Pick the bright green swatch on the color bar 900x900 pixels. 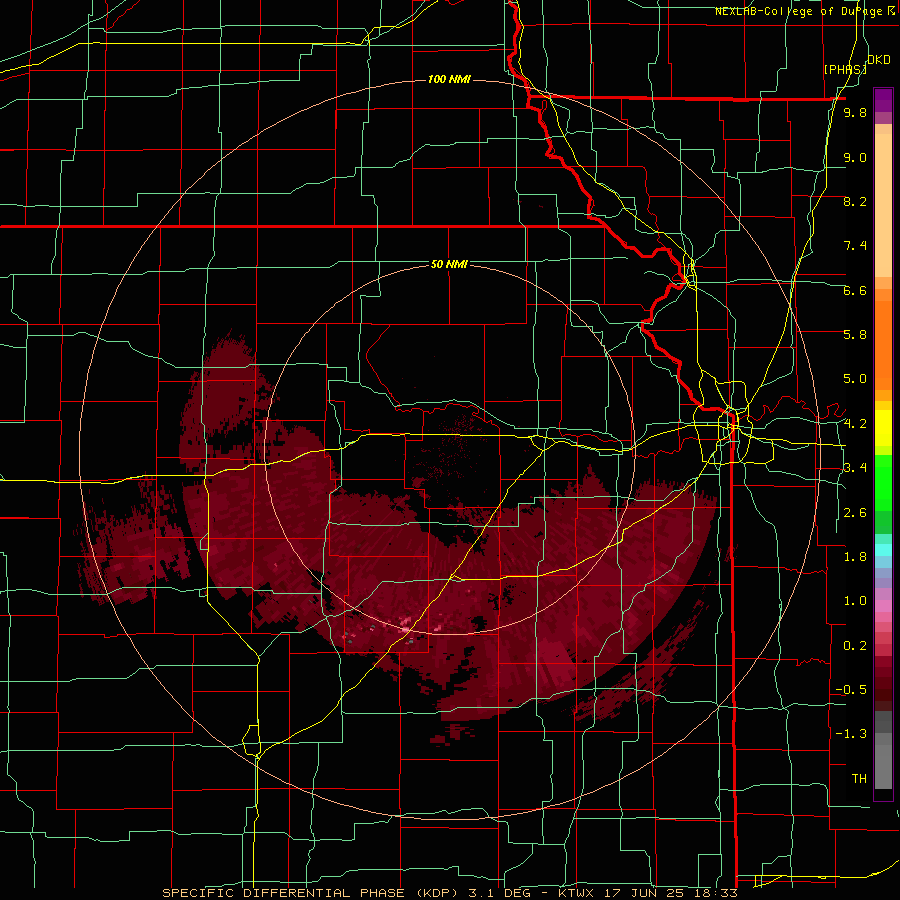(883, 482)
